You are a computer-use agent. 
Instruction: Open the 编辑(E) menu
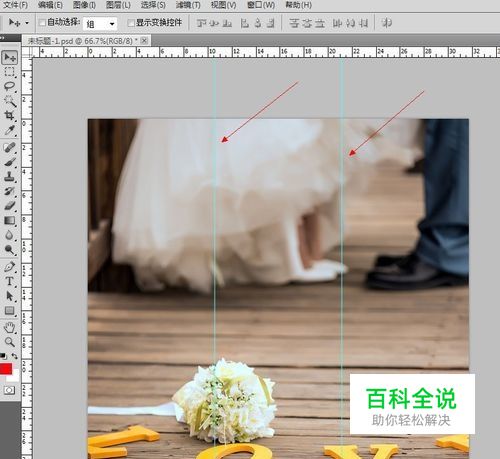pyautogui.click(x=50, y=5)
